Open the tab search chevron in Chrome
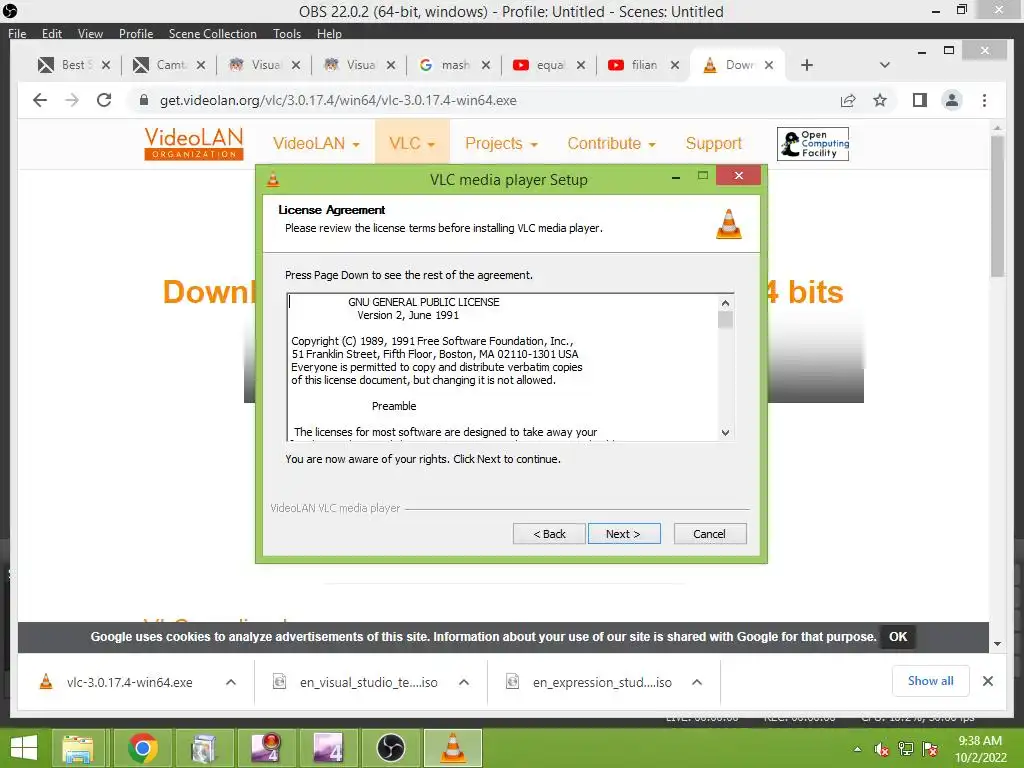 pos(884,65)
